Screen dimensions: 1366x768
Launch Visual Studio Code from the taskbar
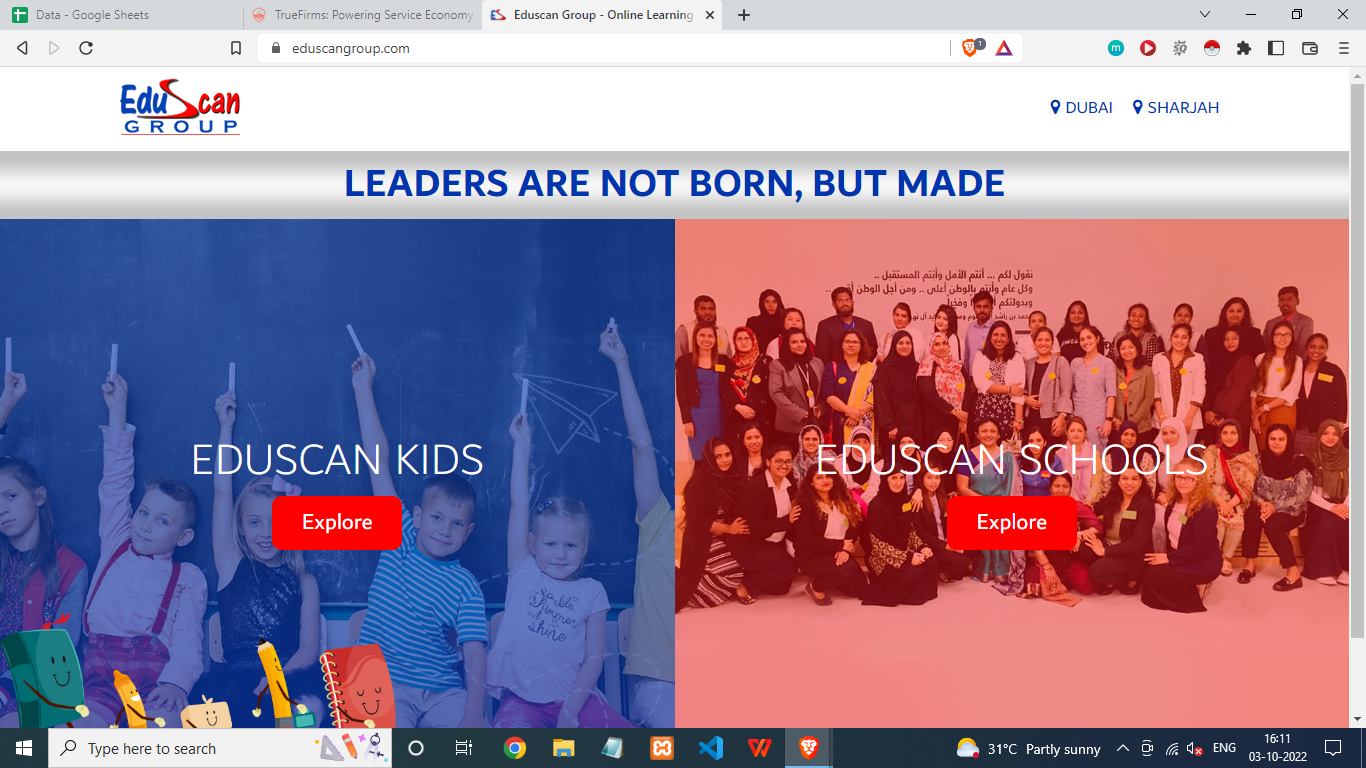tap(711, 748)
